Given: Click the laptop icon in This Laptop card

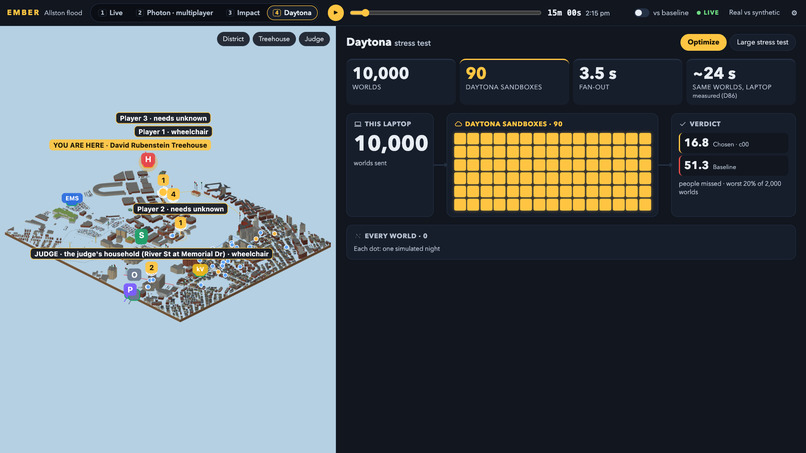Looking at the screenshot, I should point(358,124).
